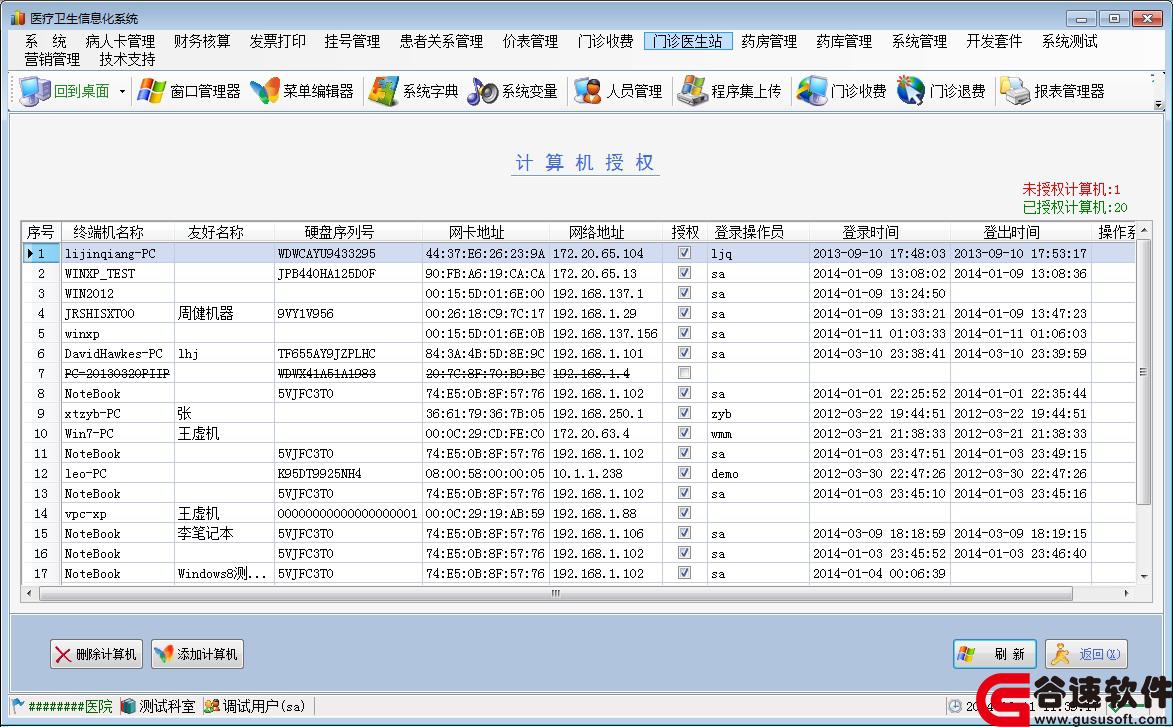Click 添加计算机 button

pos(197,654)
